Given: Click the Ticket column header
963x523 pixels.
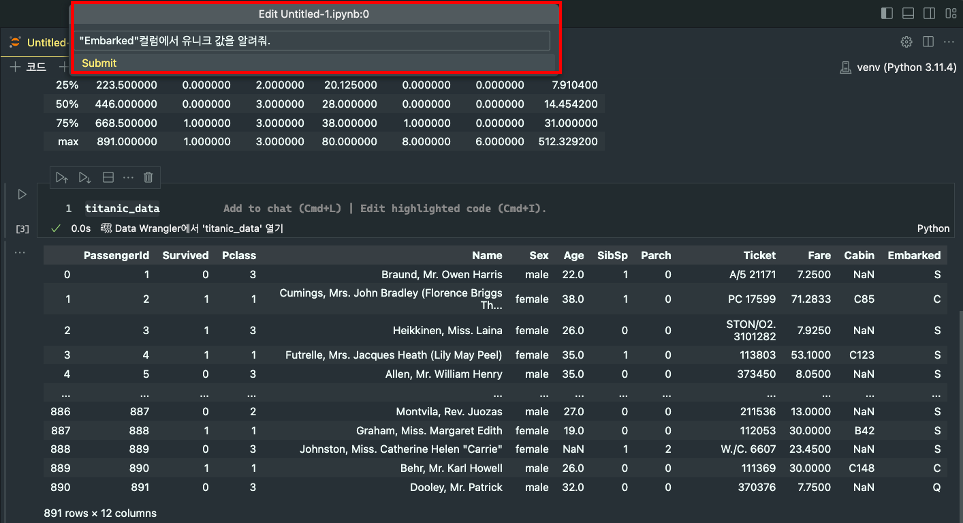Looking at the screenshot, I should pos(760,255).
